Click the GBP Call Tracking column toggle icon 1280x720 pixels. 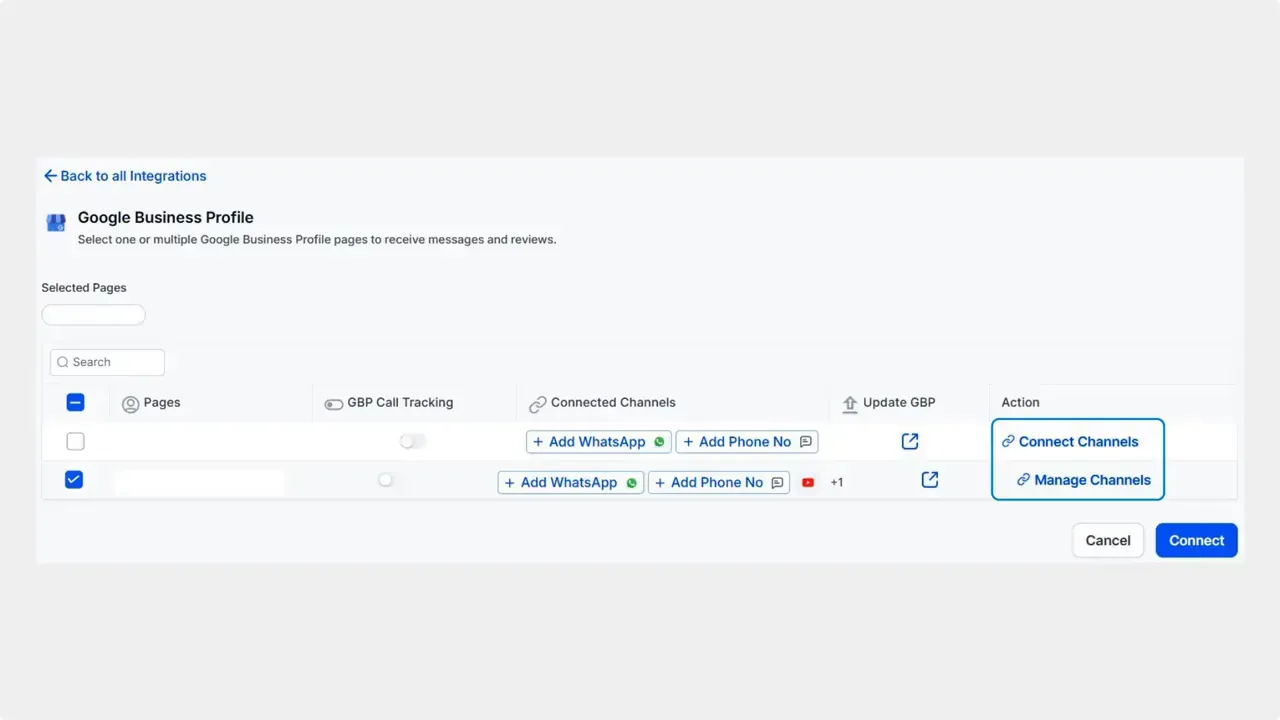(334, 403)
